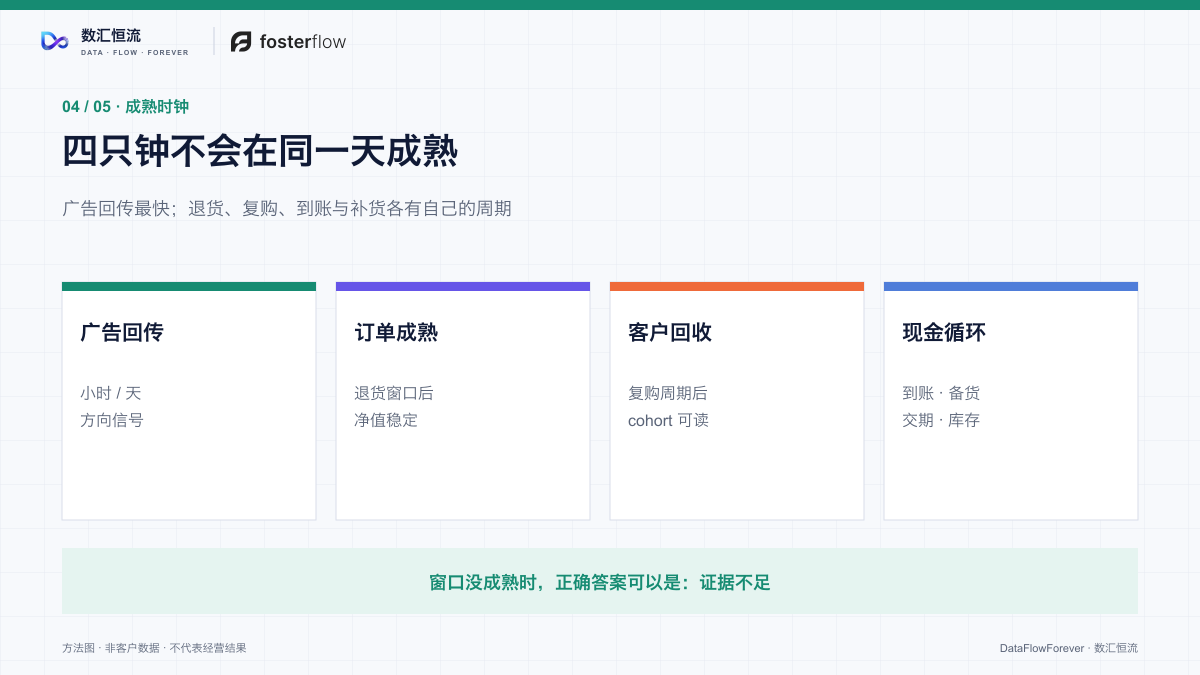Click the 净值稳定 line
This screenshot has height=675, width=1200.
click(x=386, y=420)
